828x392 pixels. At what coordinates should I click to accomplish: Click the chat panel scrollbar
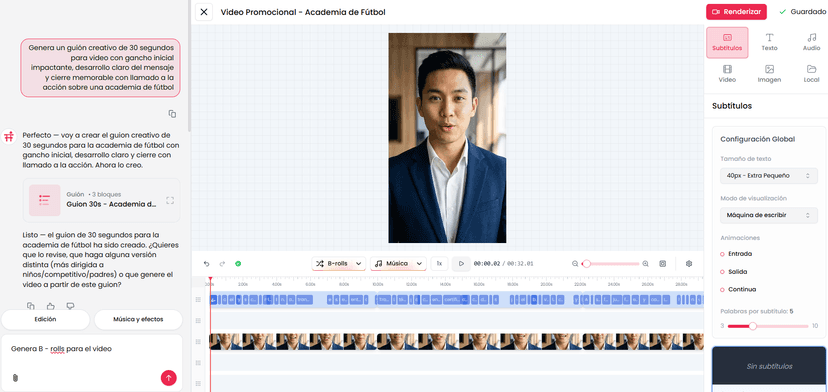click(x=190, y=66)
